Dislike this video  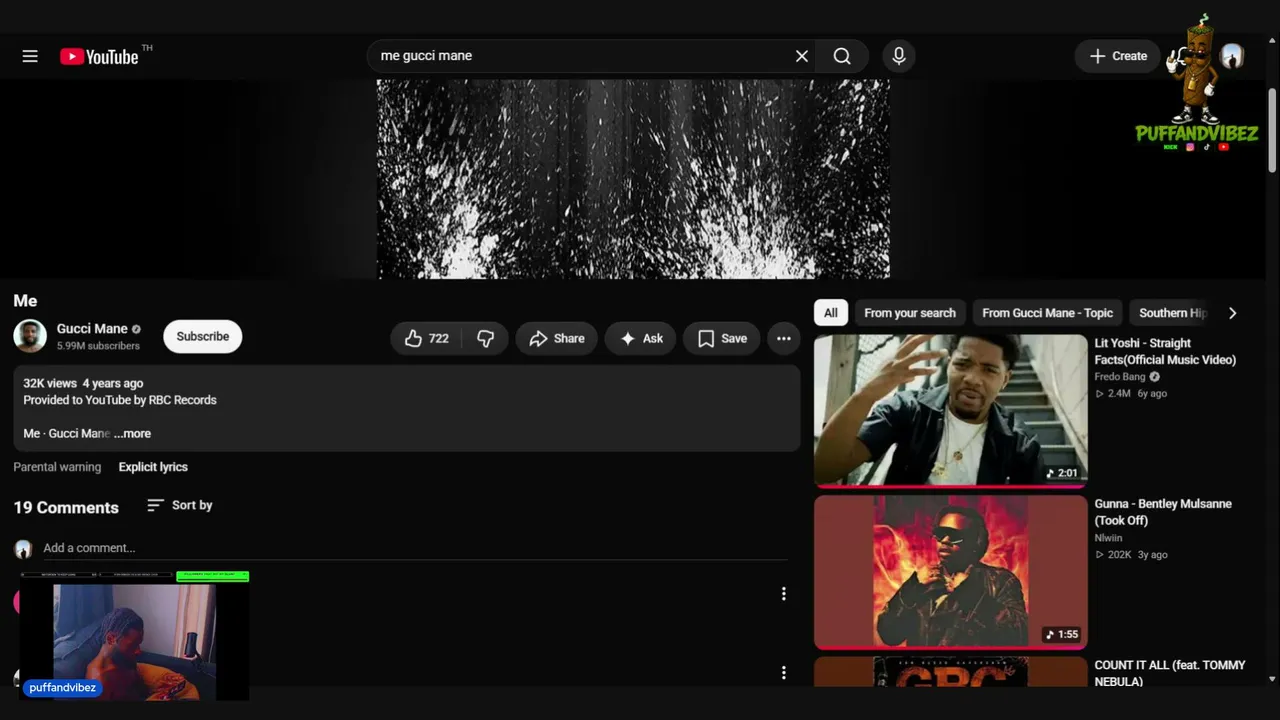485,339
